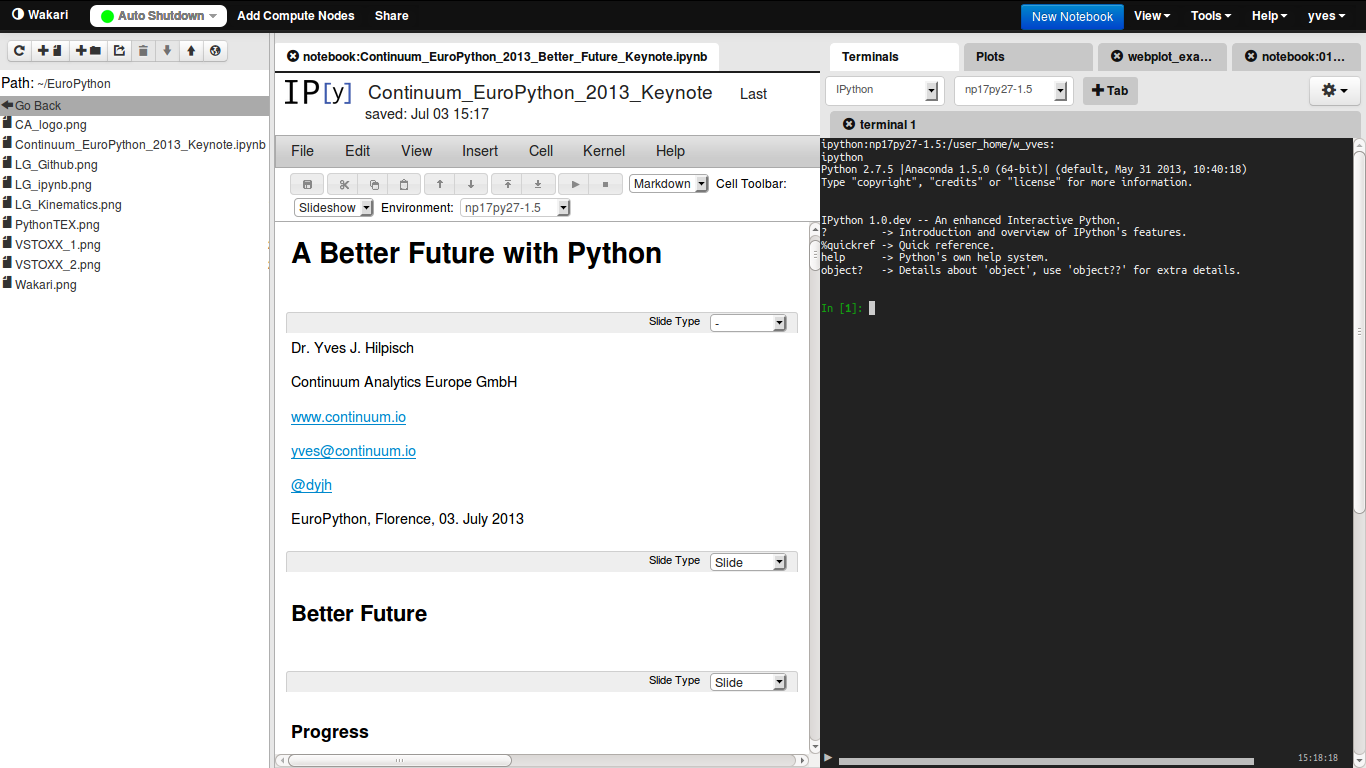Image resolution: width=1366 pixels, height=768 pixels.
Task: Click the yves@continuum.io email link
Action: pyautogui.click(x=353, y=451)
